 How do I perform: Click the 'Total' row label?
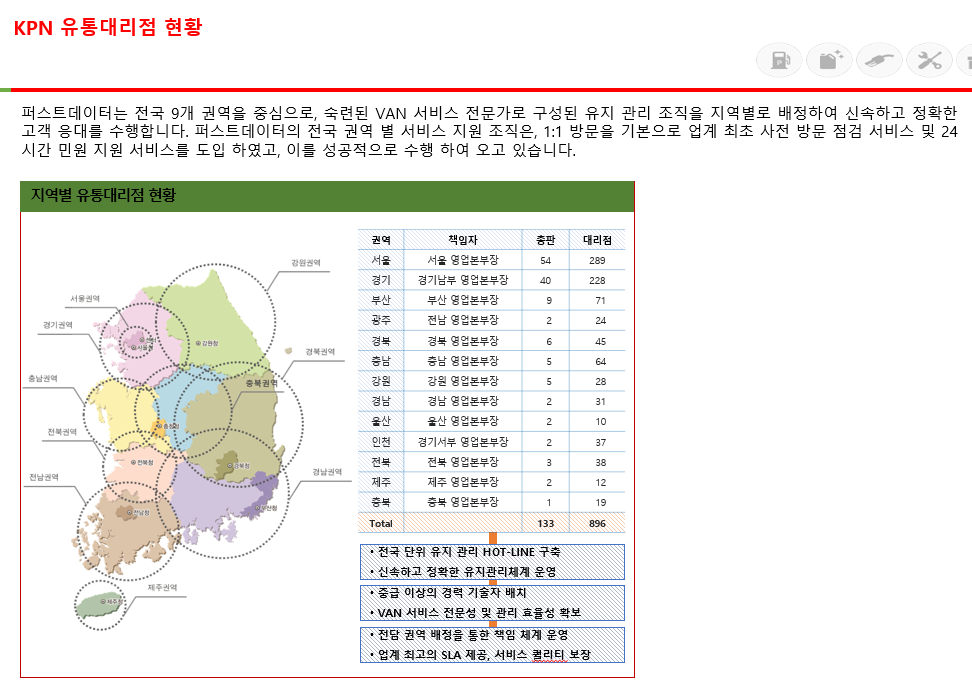coord(381,523)
